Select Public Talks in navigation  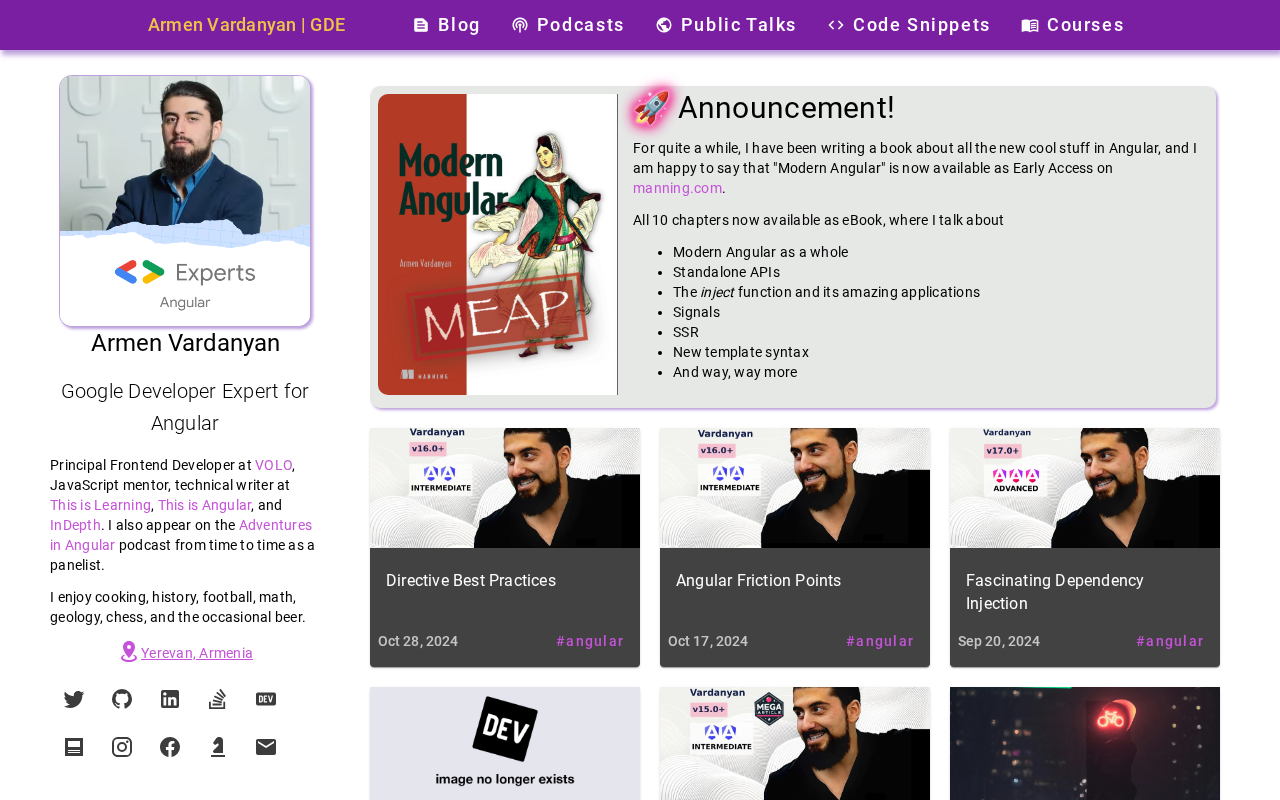[726, 25]
